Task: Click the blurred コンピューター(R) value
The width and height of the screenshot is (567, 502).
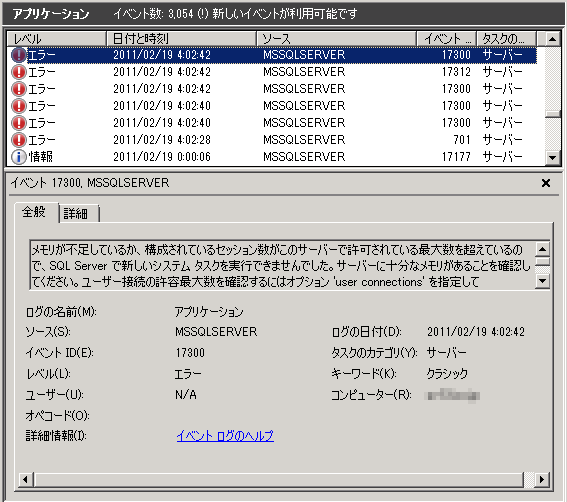Action: click(452, 395)
